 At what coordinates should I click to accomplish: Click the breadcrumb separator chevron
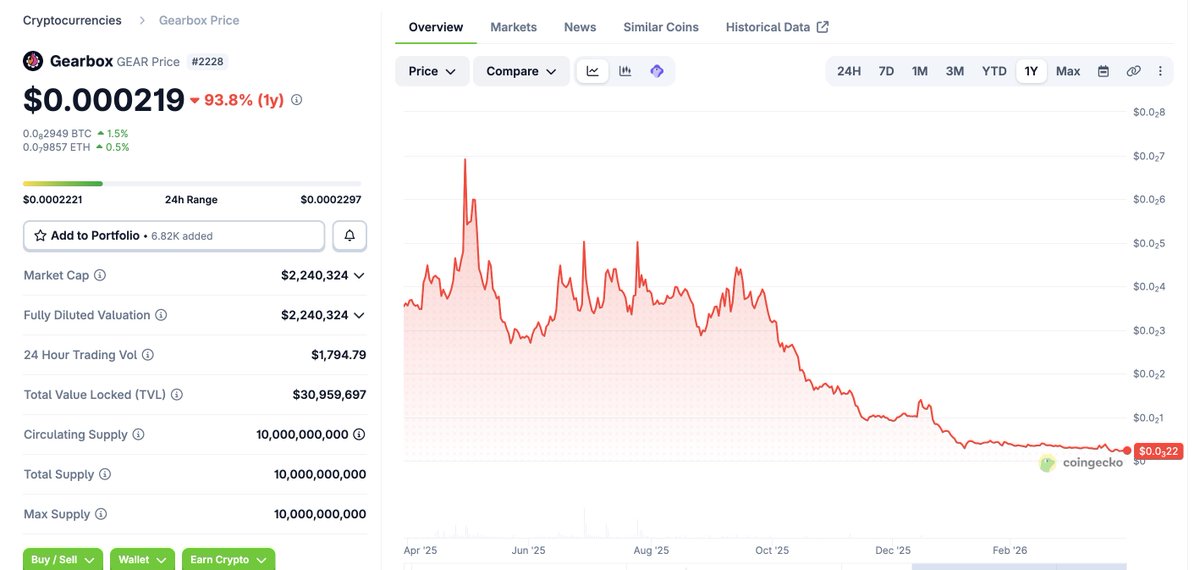[141, 20]
